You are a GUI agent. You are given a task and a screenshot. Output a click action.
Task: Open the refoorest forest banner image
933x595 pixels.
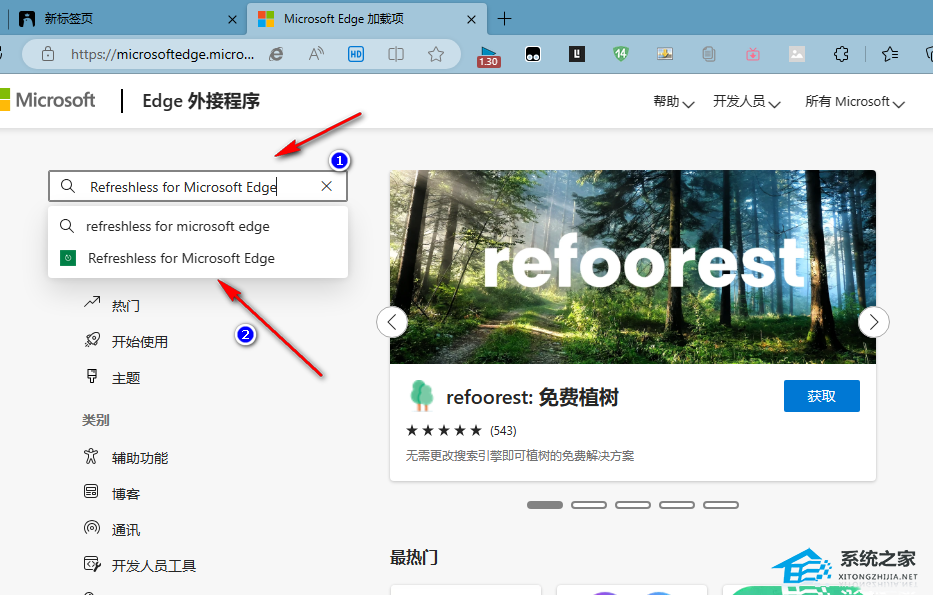(633, 267)
